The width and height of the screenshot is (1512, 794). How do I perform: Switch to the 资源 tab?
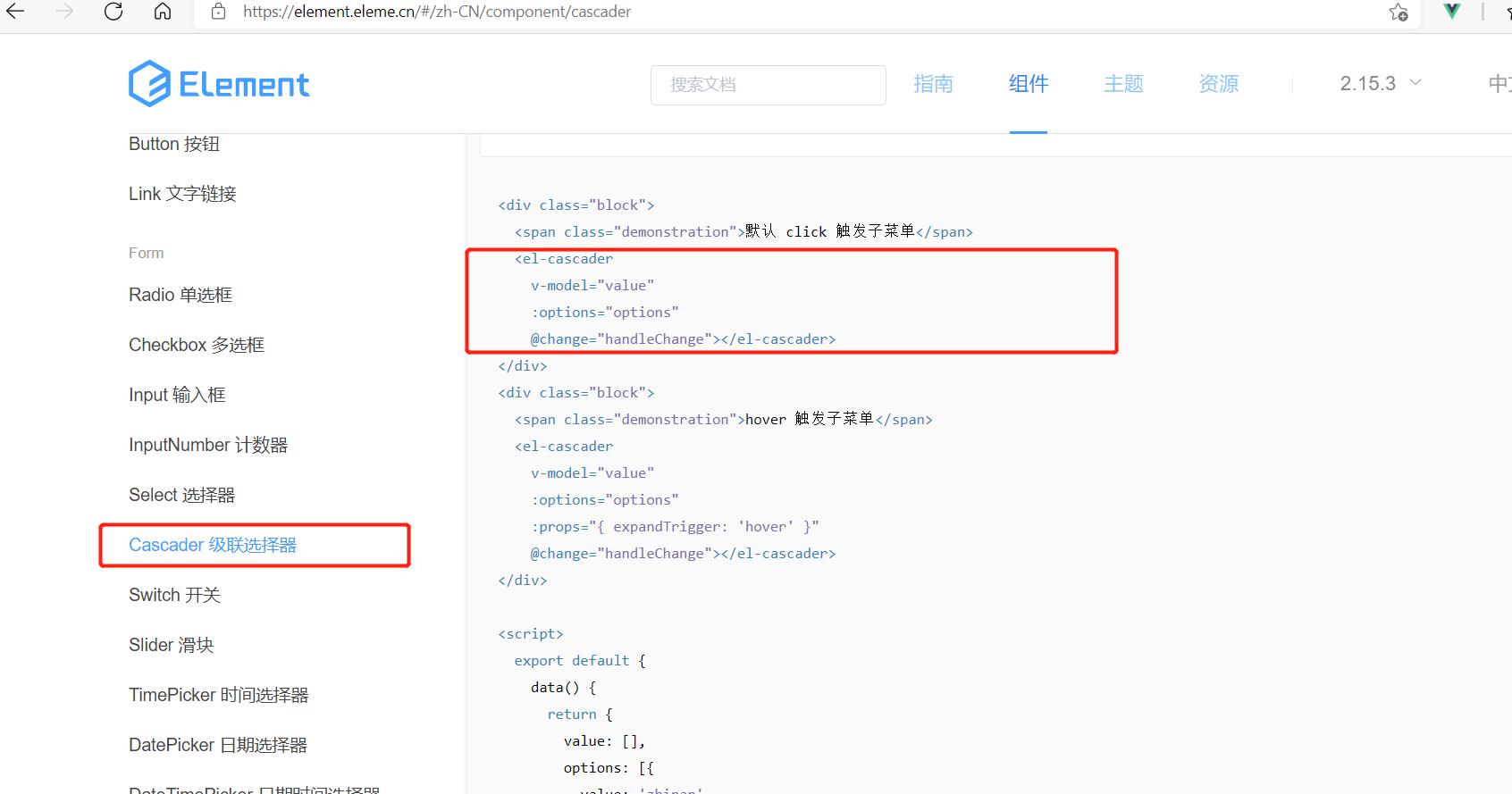1218,84
